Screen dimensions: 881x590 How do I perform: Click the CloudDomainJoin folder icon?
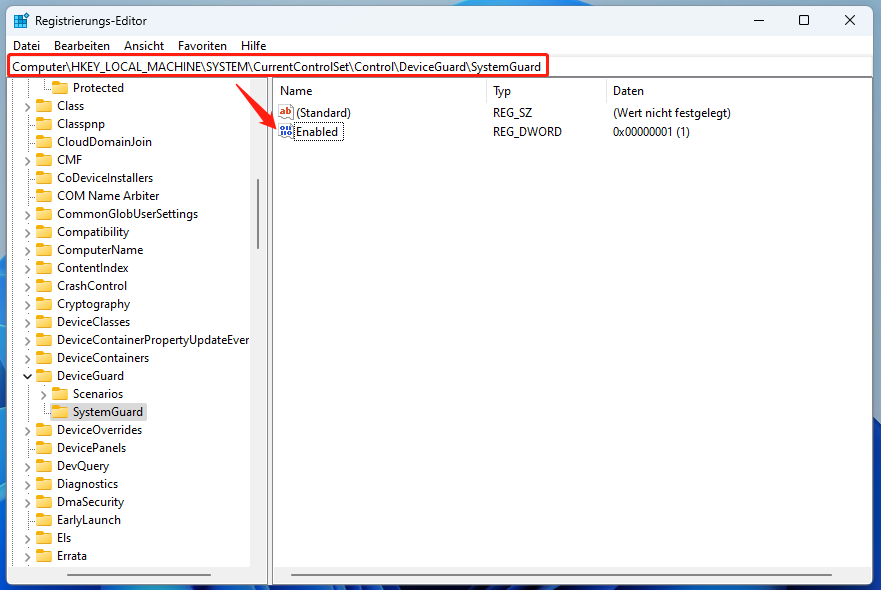pyautogui.click(x=44, y=142)
